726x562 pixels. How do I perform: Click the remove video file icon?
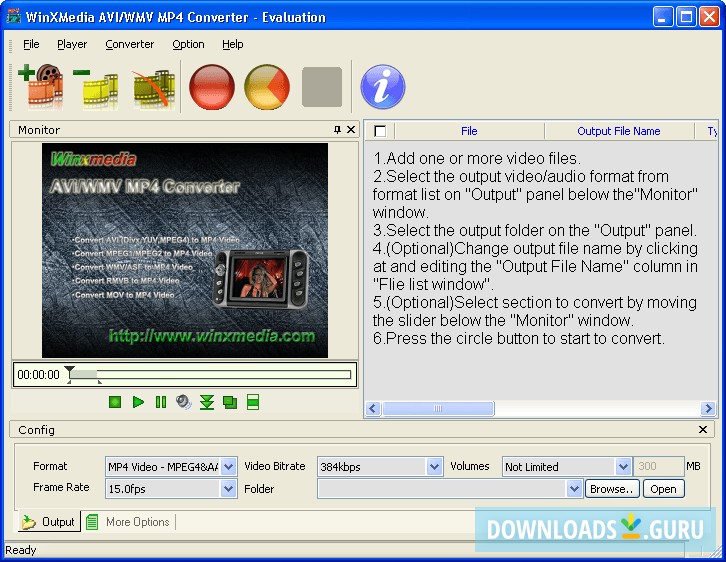(96, 87)
